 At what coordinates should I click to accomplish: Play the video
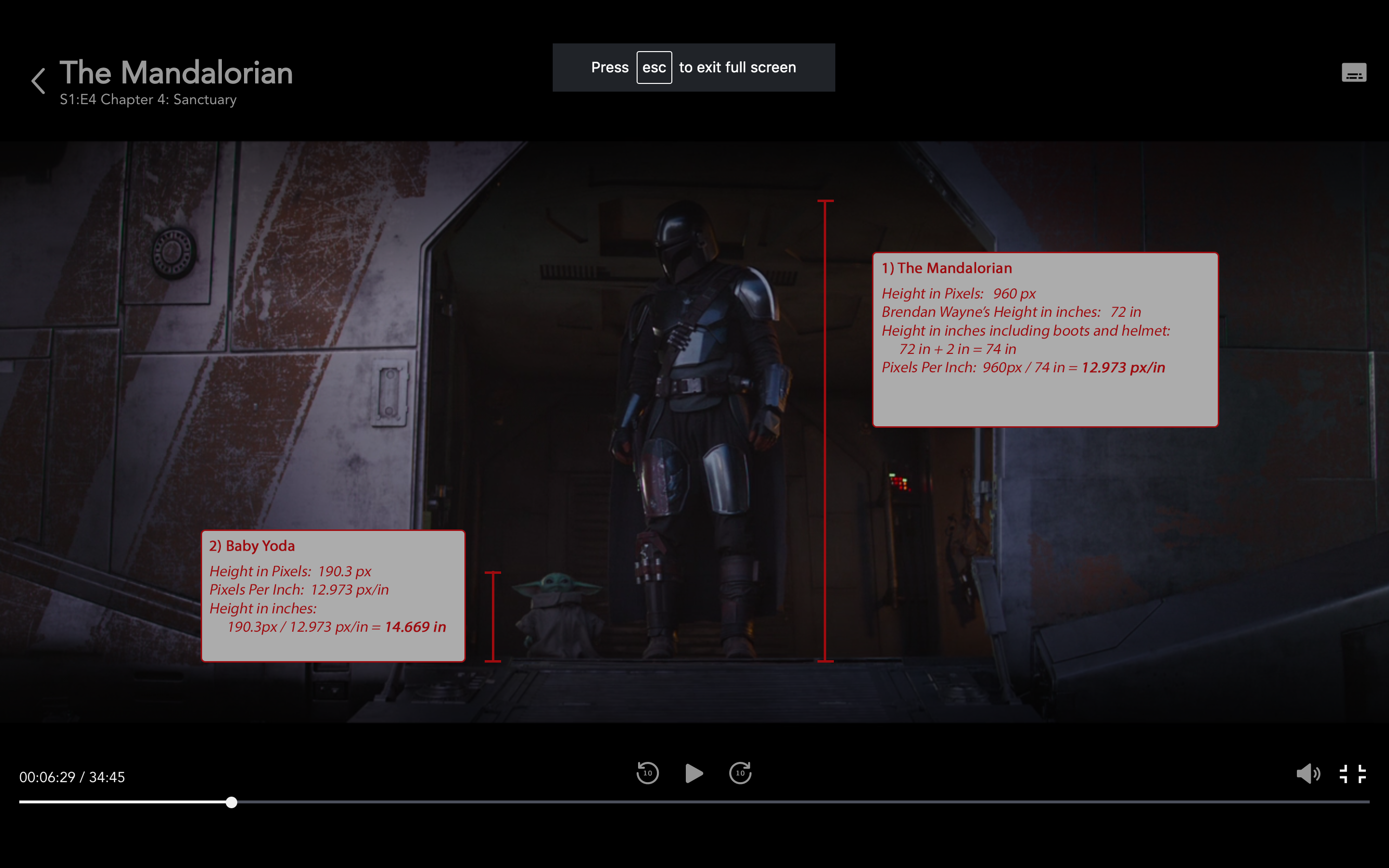[x=694, y=773]
